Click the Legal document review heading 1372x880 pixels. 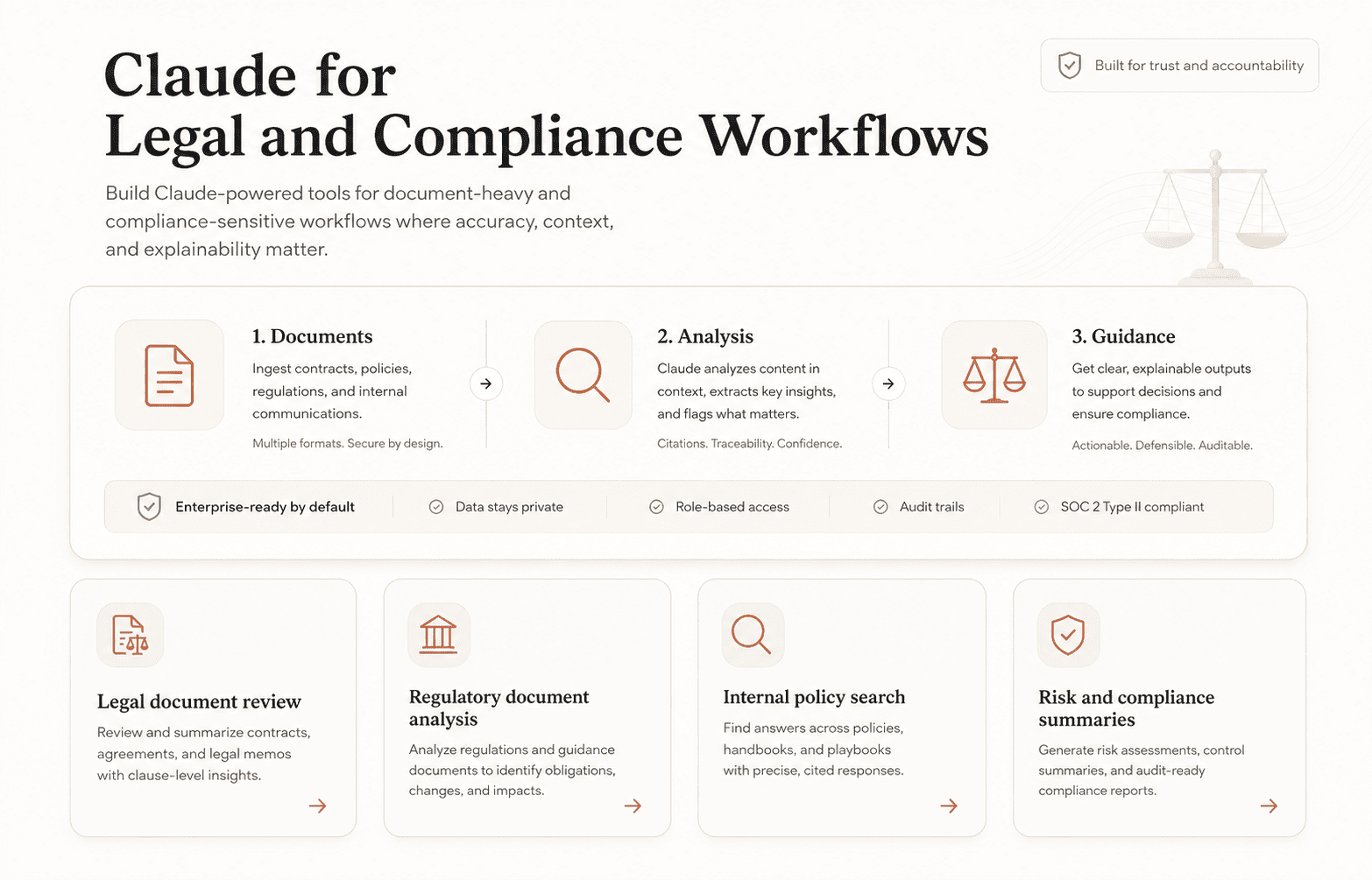click(199, 701)
